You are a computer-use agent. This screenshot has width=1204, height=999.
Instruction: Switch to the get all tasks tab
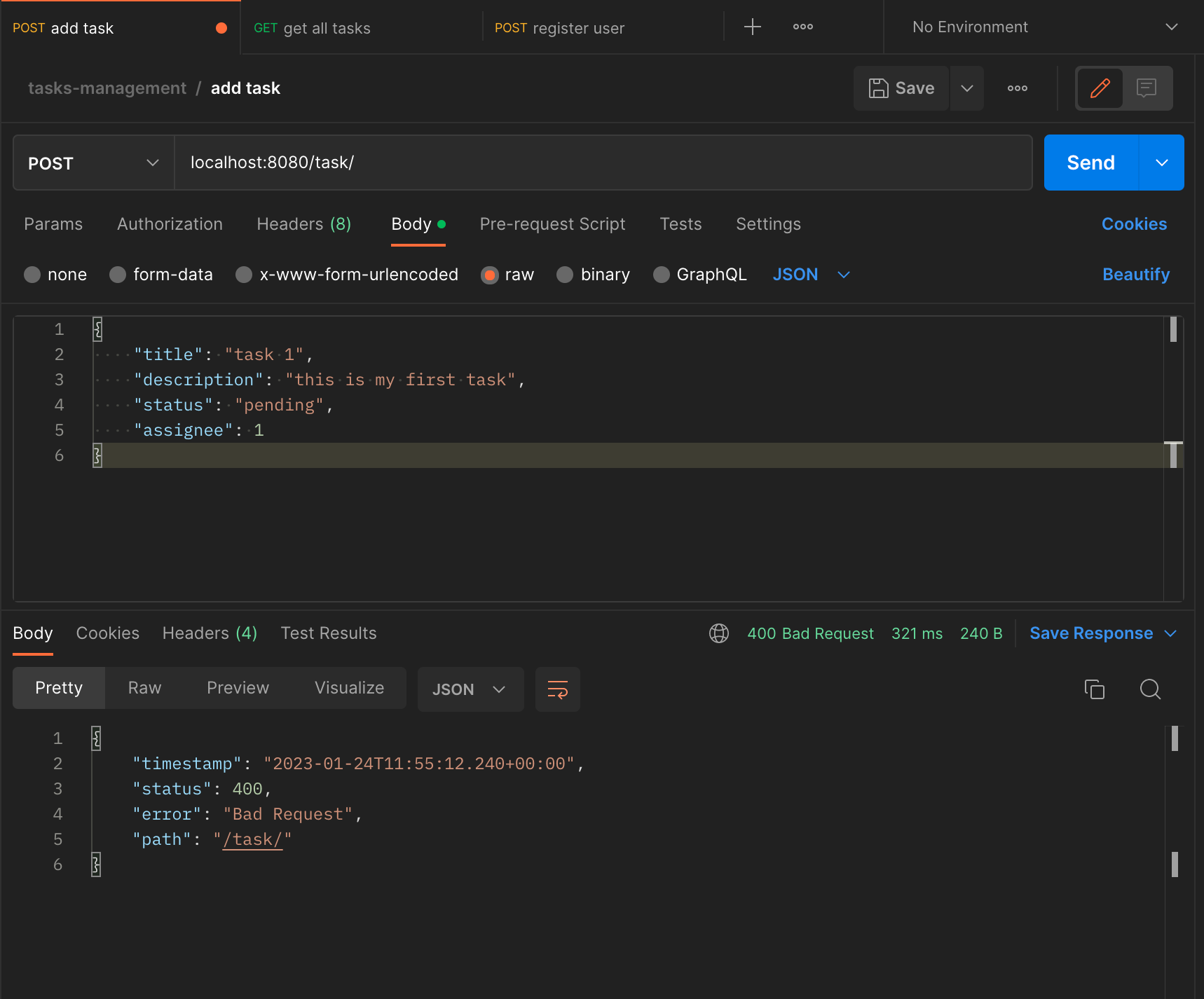pos(361,28)
